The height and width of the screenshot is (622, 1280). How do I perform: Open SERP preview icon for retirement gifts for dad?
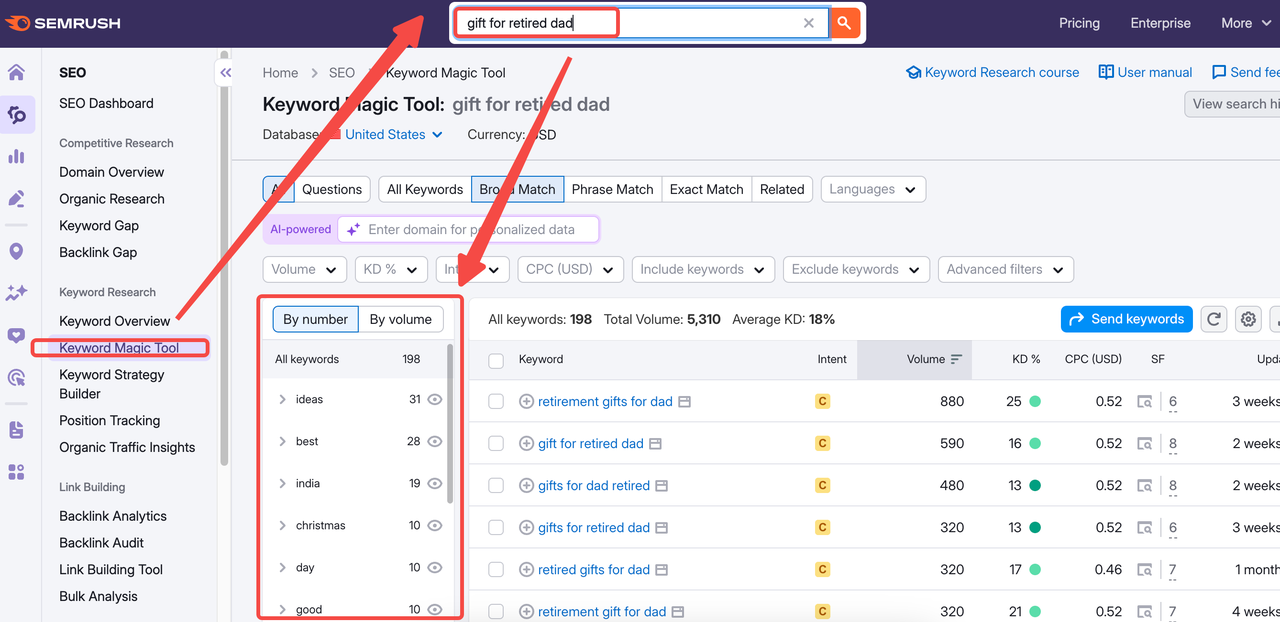tap(684, 401)
